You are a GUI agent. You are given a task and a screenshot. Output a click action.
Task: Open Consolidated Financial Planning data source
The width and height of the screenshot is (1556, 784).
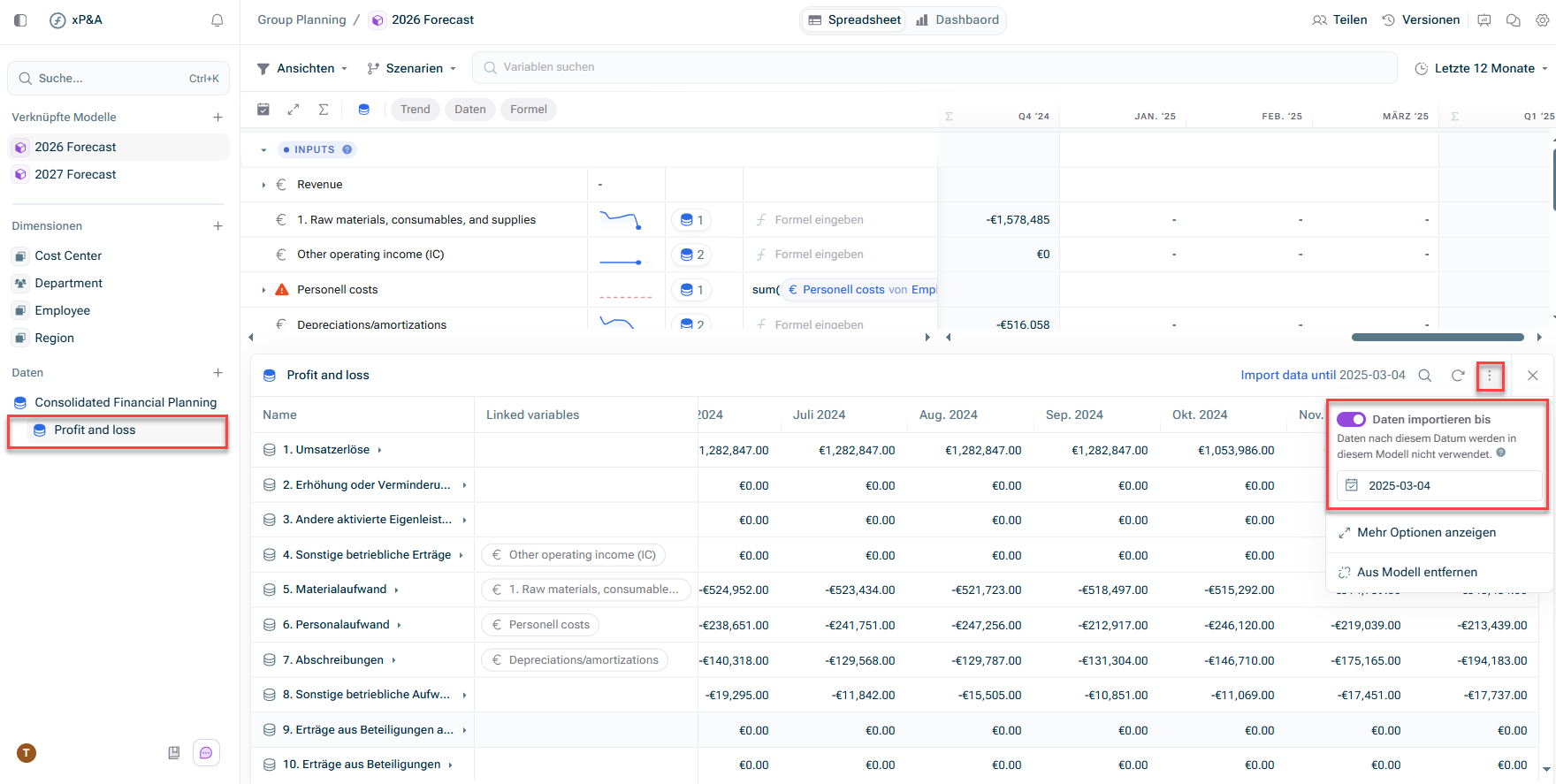click(118, 403)
